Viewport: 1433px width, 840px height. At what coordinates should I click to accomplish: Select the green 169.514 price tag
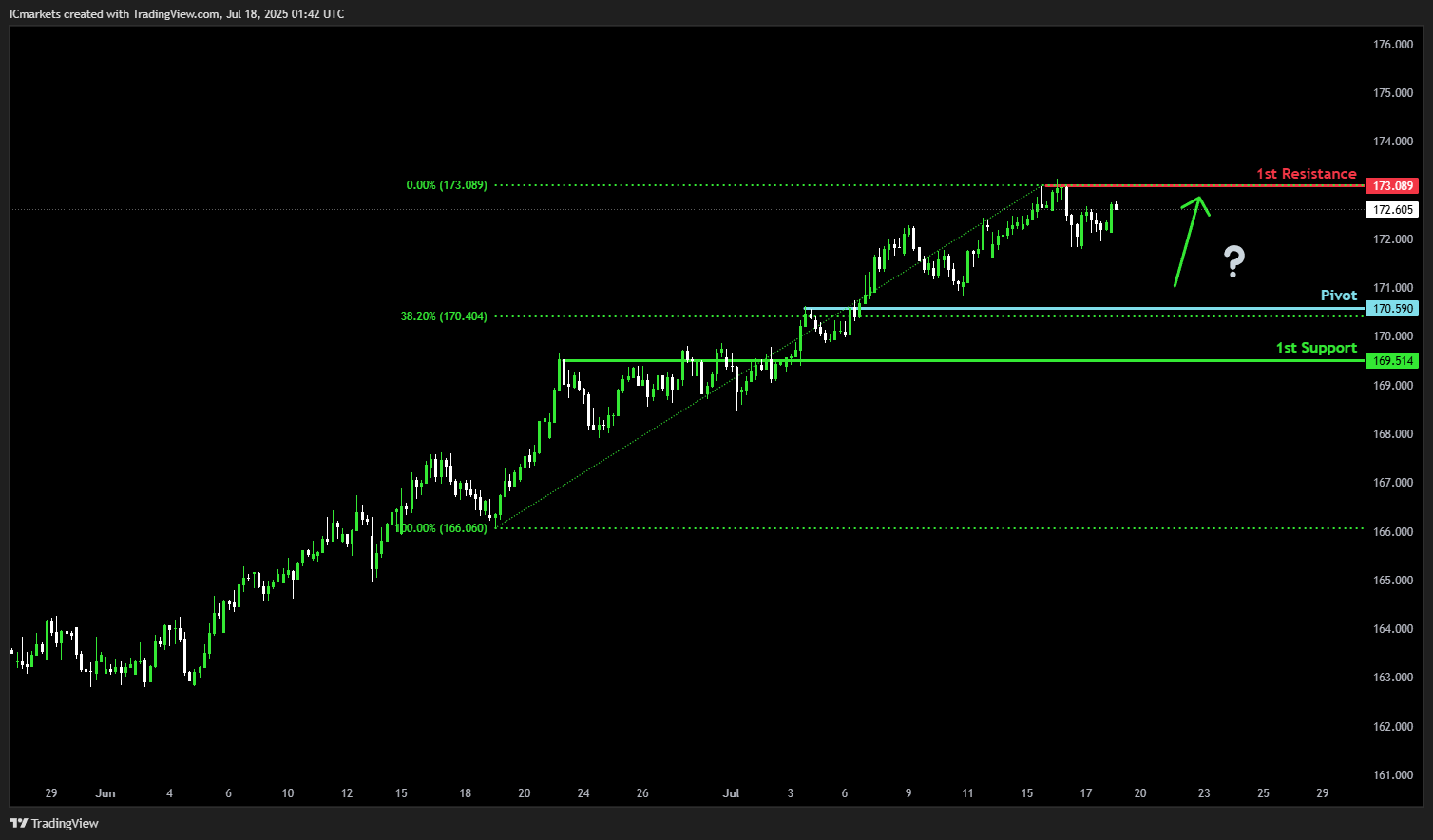[x=1391, y=361]
